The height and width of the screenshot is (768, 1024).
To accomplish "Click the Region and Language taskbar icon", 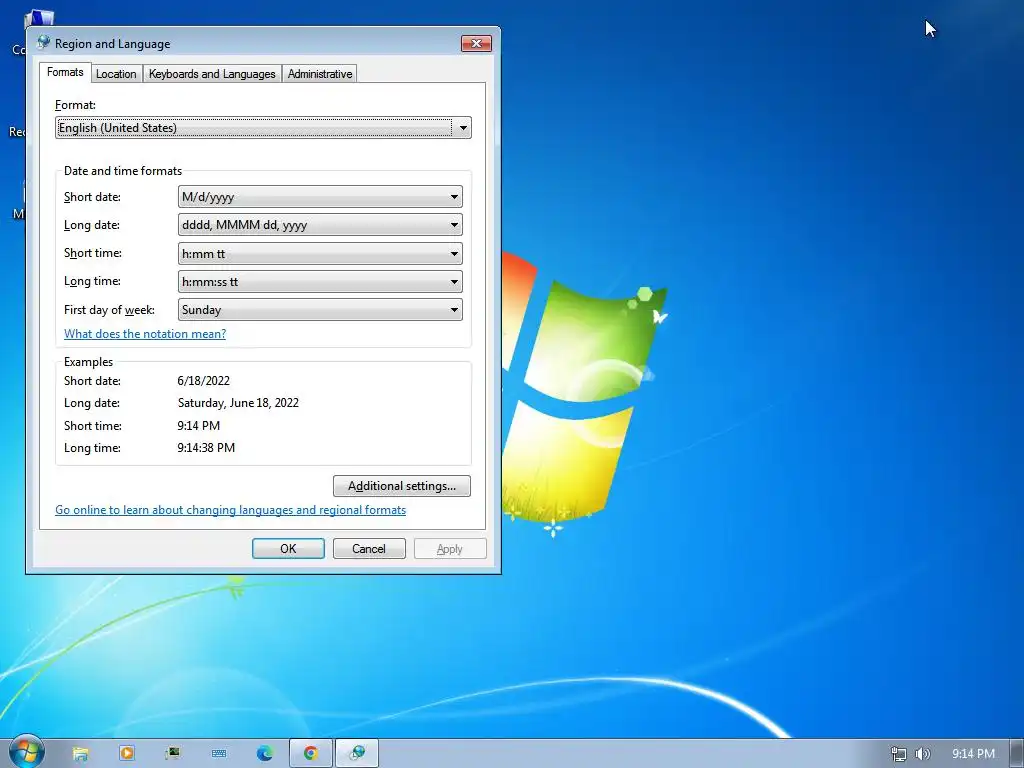I will click(x=357, y=754).
